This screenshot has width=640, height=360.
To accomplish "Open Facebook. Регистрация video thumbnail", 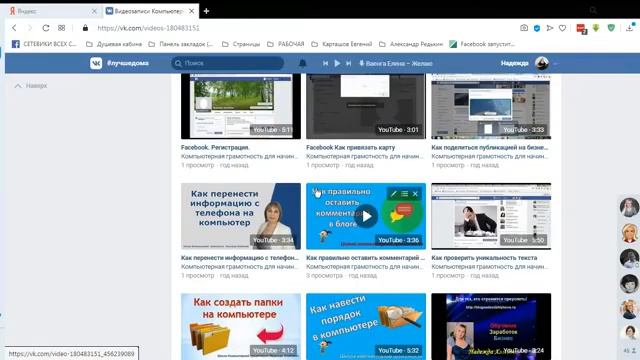I will (241, 106).
